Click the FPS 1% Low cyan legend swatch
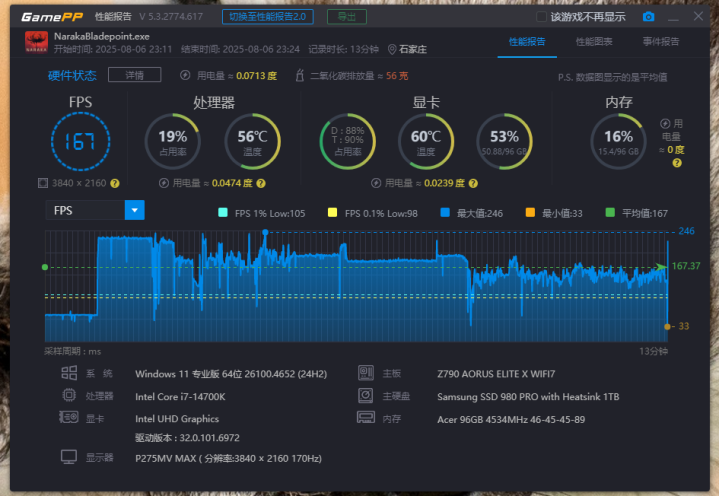 pyautogui.click(x=223, y=212)
